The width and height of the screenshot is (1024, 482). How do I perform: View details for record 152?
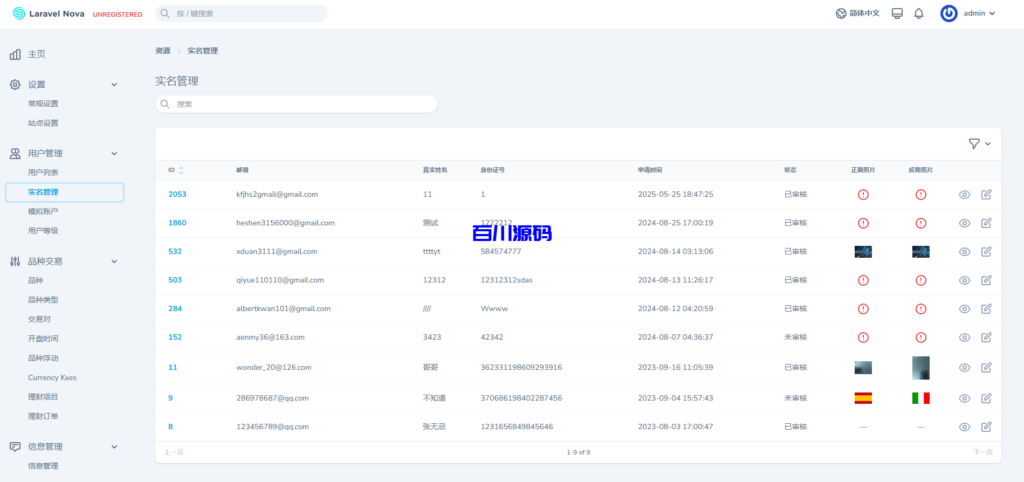click(x=964, y=338)
